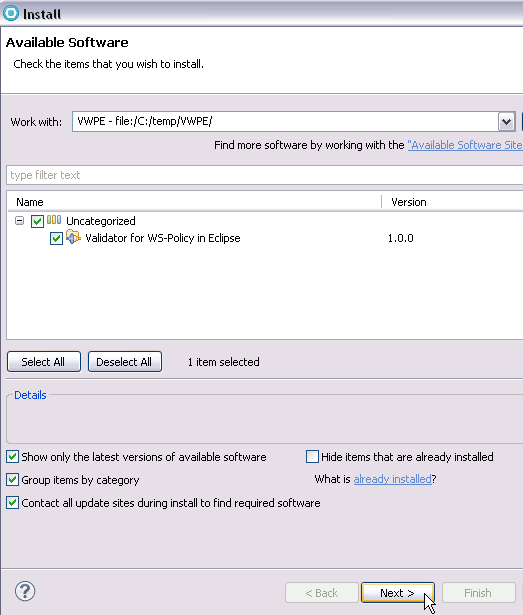The height and width of the screenshot is (615, 523).
Task: Click the Deselect All button
Action: coord(124,362)
